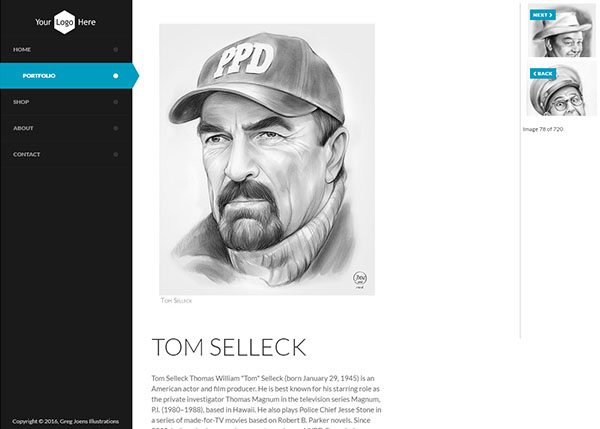Click the large portrait title heading

(x=229, y=348)
